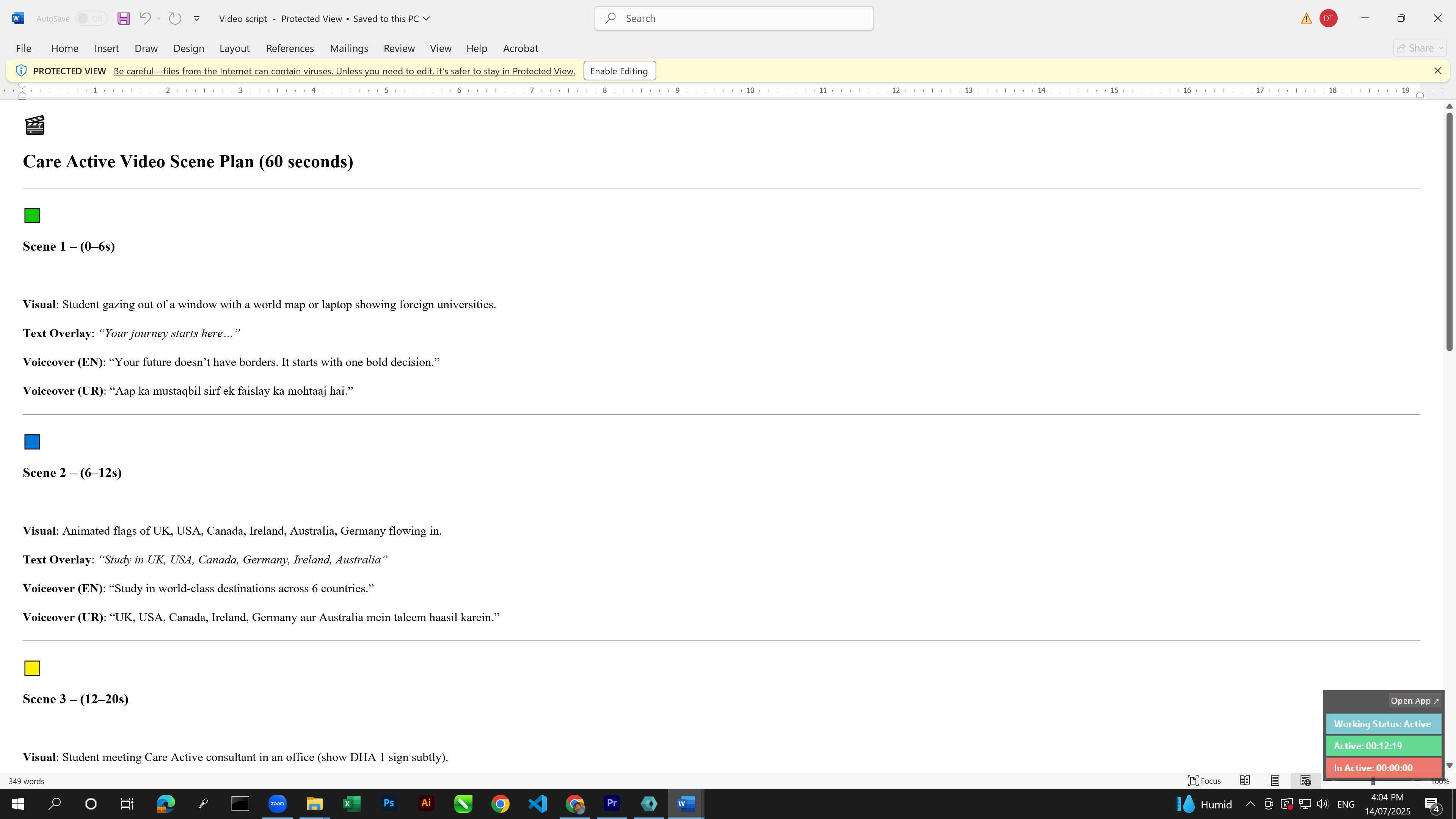
Task: Open the Draw tab
Action: 146,49
